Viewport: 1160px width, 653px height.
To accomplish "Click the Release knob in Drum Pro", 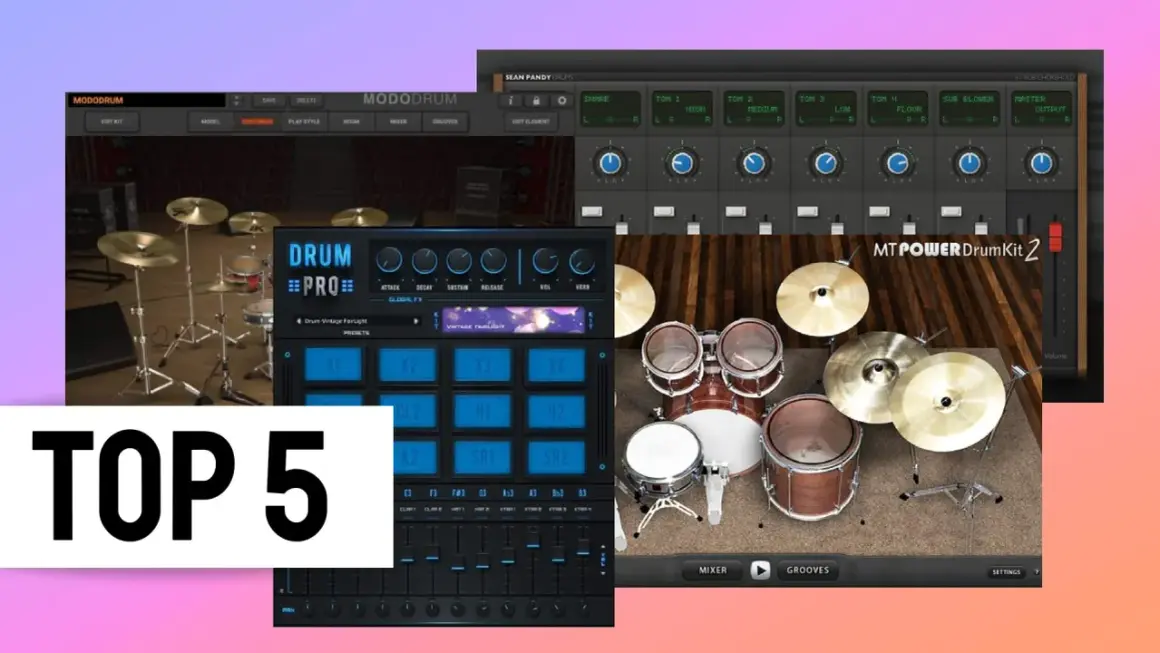I will 493,260.
